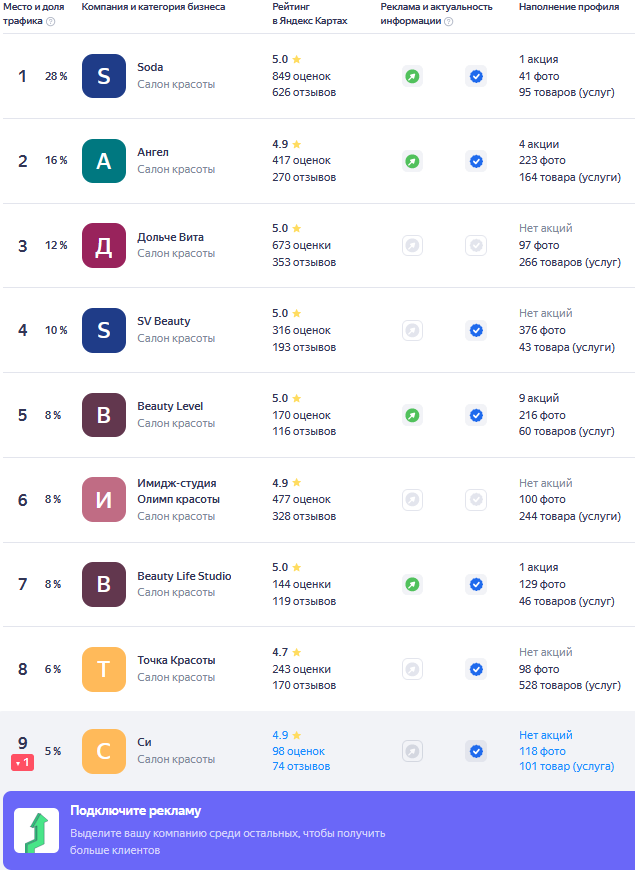Click the help icon next to 'Место и доля трафика'
The width and height of the screenshot is (635, 870).
coord(51,21)
